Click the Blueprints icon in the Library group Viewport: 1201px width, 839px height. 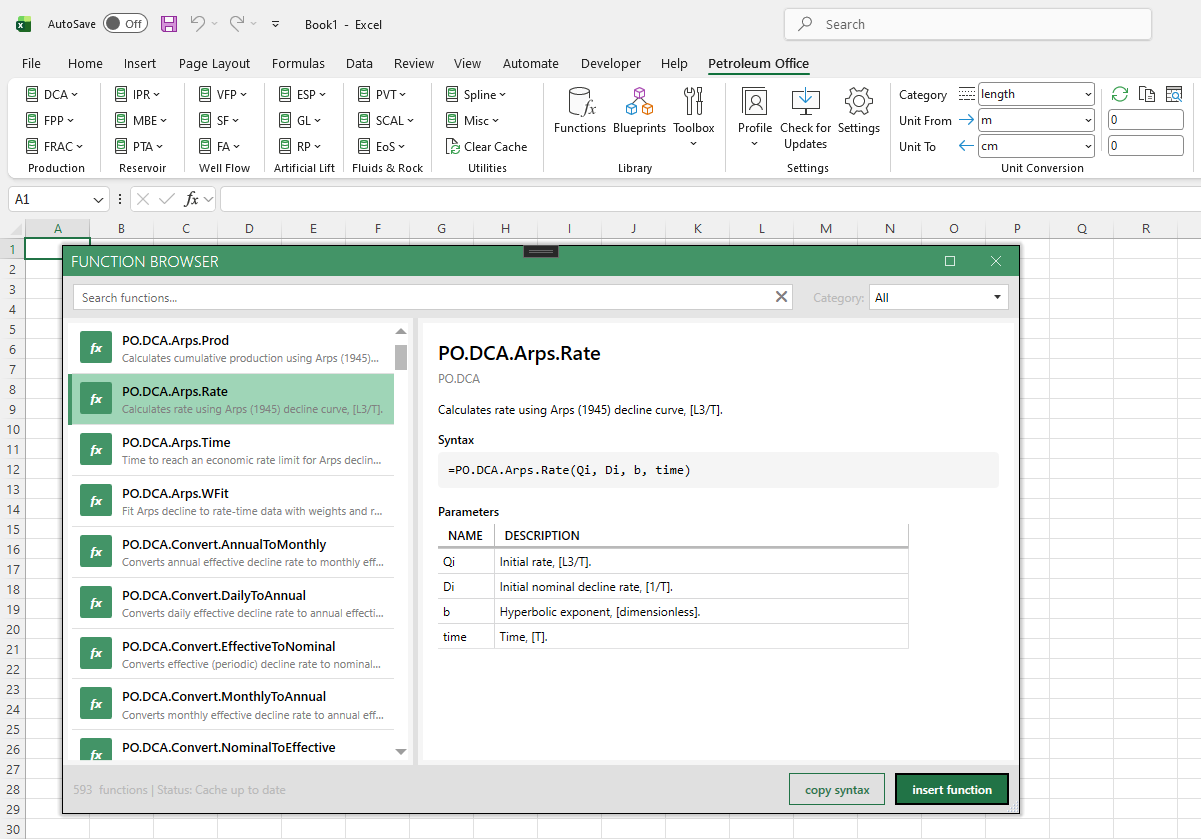click(x=640, y=110)
